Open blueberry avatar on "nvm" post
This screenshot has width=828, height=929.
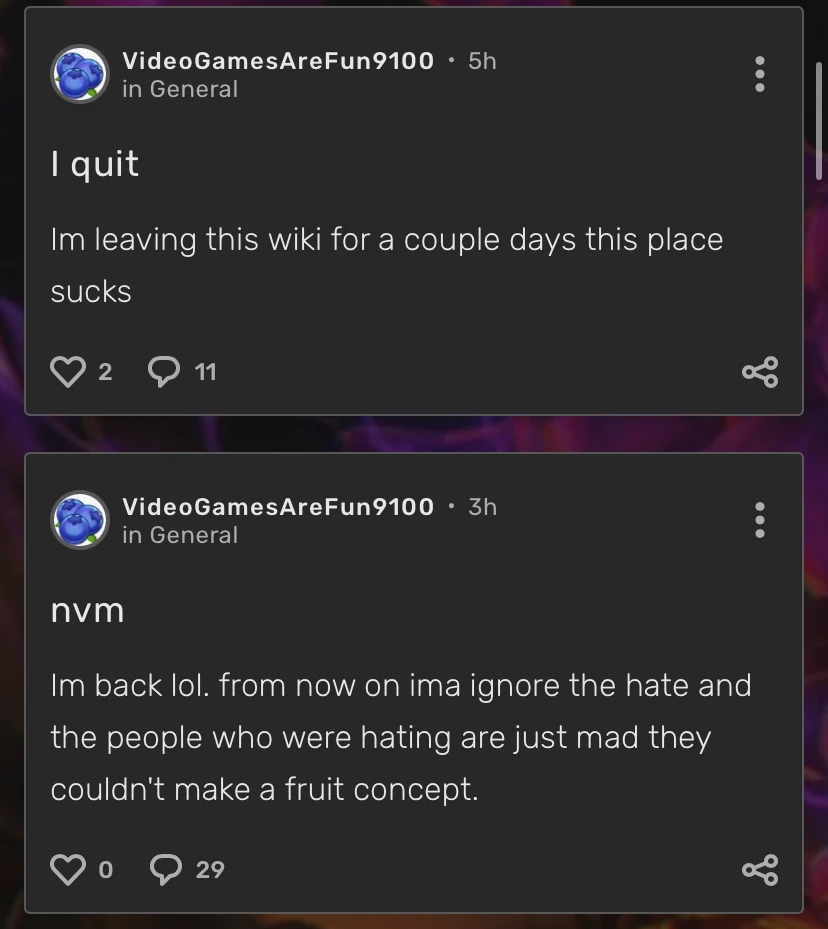[80, 520]
